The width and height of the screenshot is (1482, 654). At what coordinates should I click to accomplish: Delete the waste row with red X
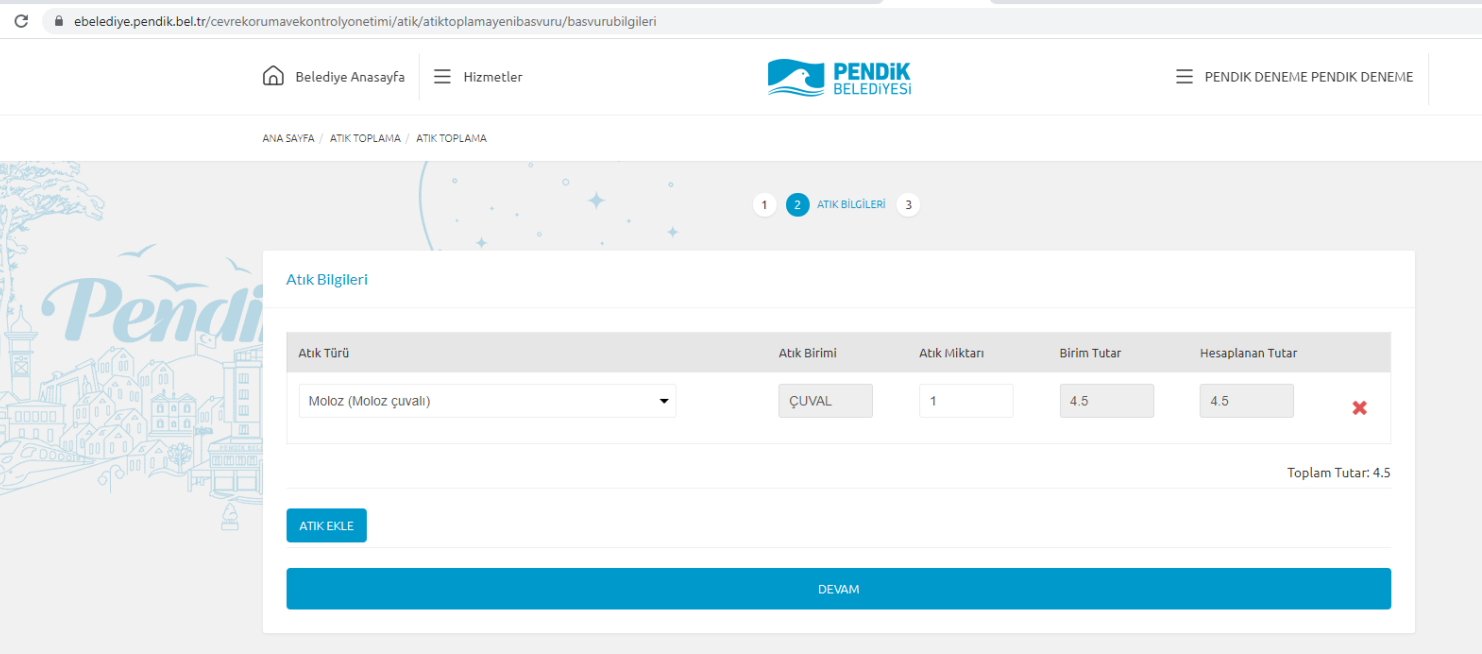[x=1359, y=408]
